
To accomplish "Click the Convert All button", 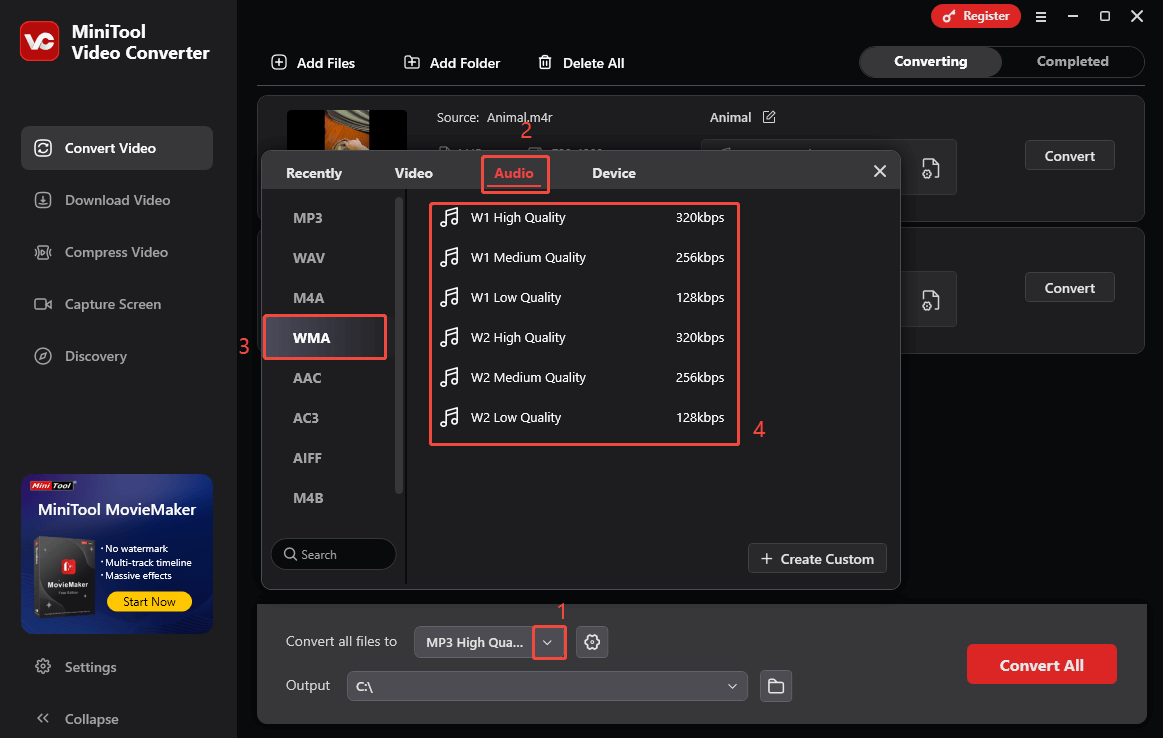I will (1041, 665).
